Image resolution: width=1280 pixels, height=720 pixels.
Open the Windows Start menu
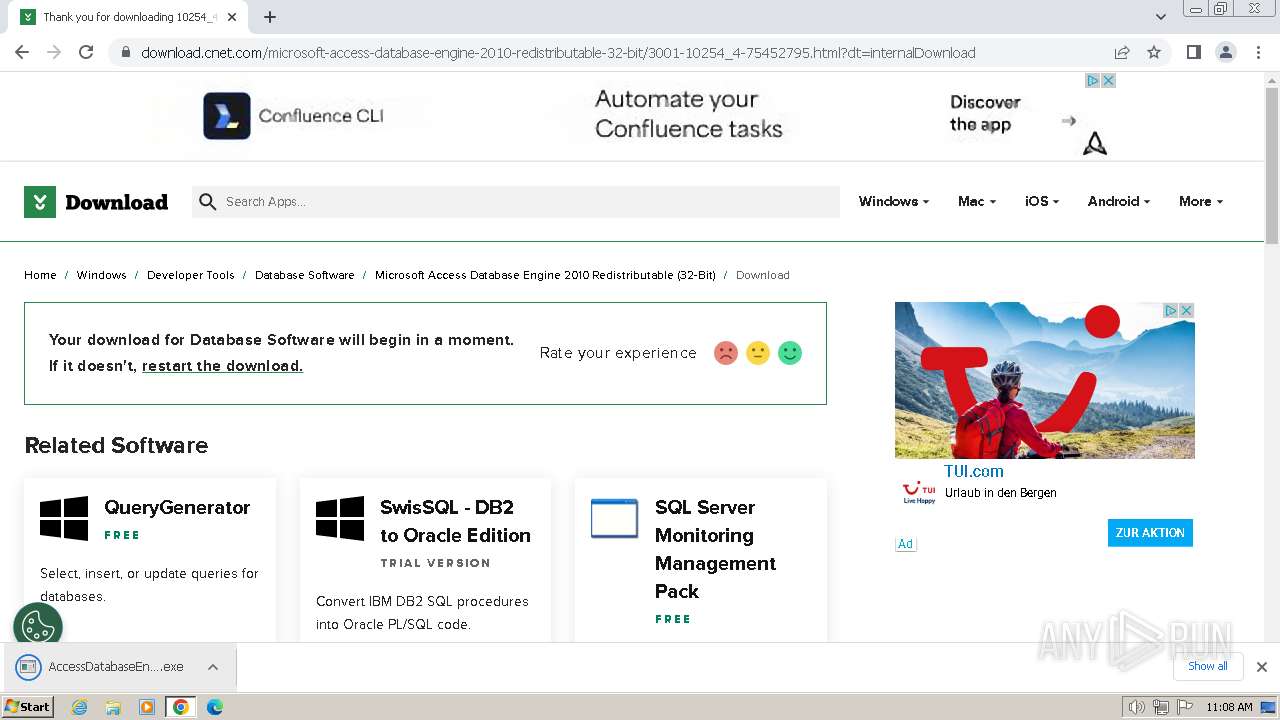click(x=28, y=706)
